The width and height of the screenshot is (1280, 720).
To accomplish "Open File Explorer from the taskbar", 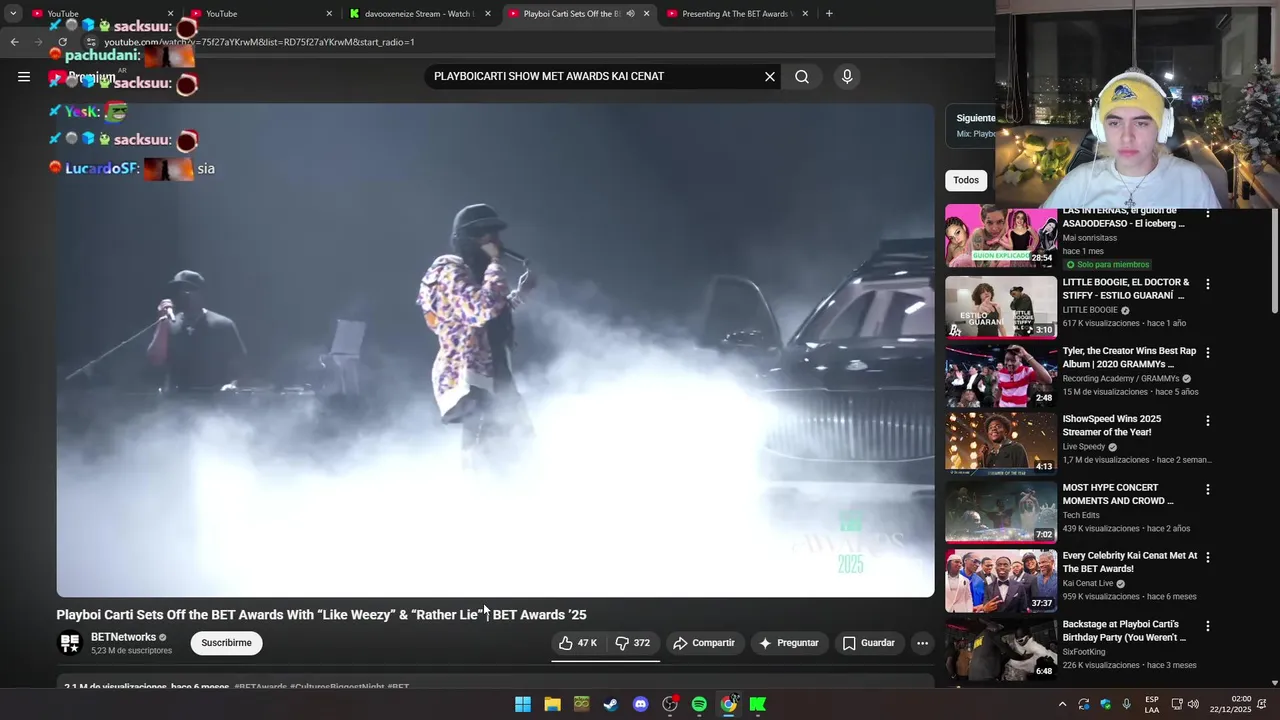I will 552,704.
